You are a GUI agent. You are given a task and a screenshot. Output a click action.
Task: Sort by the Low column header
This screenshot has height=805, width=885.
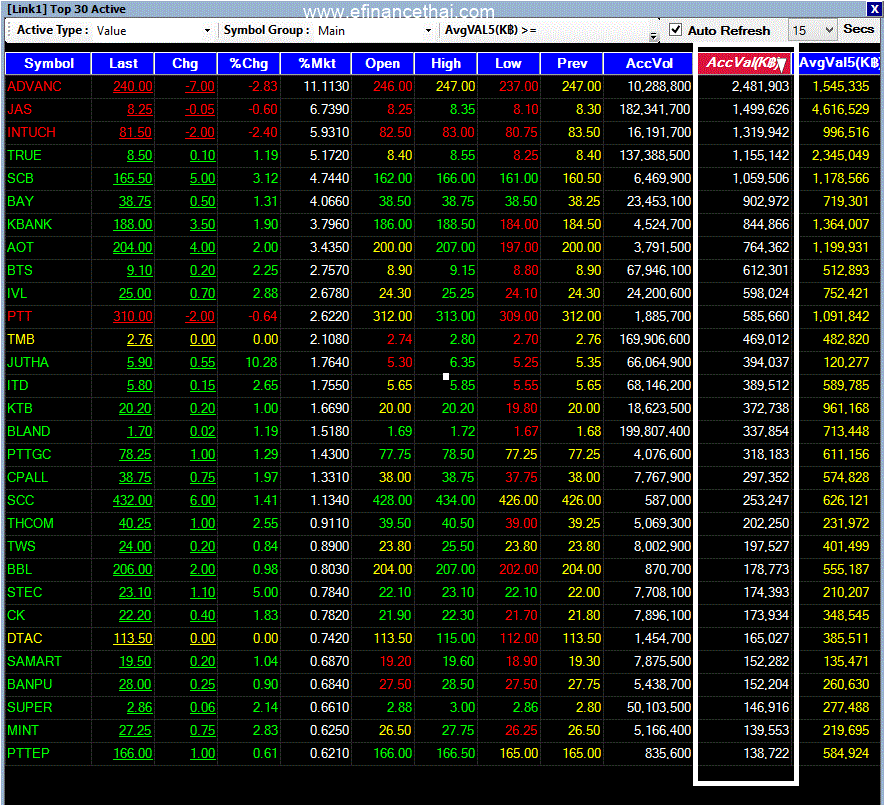(509, 63)
